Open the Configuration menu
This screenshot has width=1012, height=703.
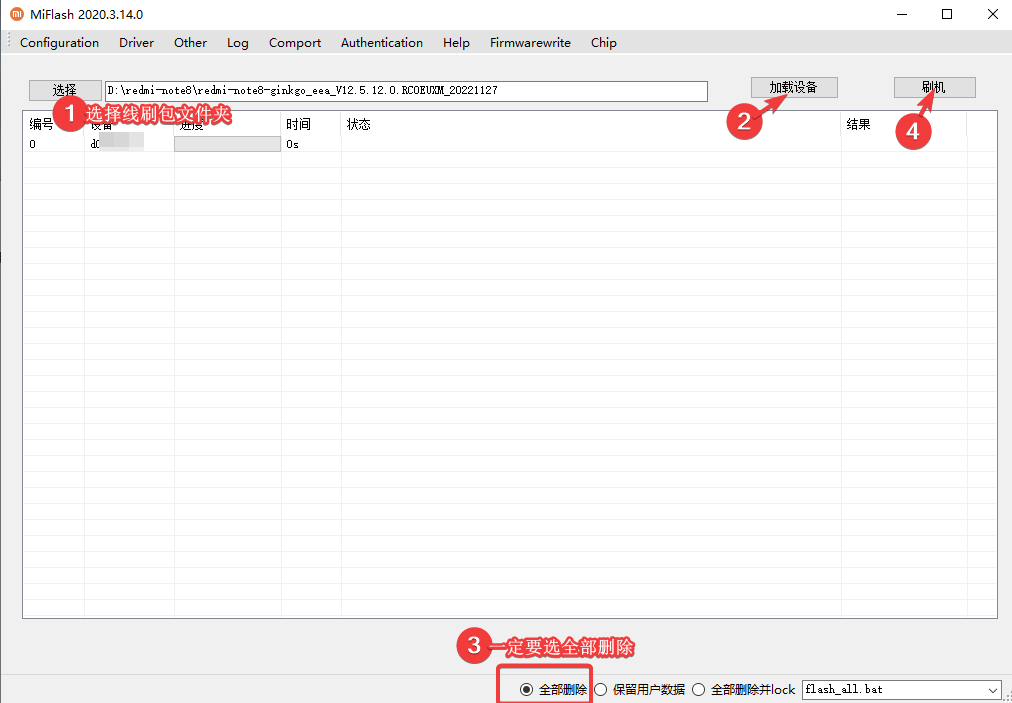(59, 43)
